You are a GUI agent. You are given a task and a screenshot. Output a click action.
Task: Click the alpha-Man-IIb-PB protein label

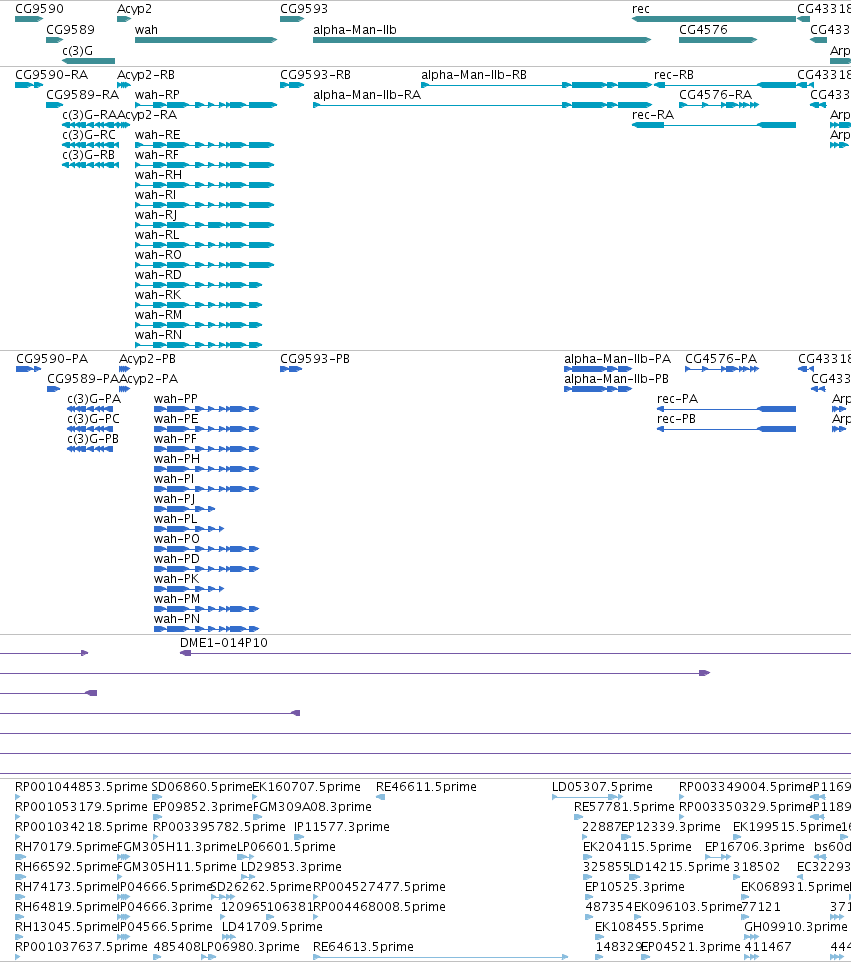[x=617, y=379]
